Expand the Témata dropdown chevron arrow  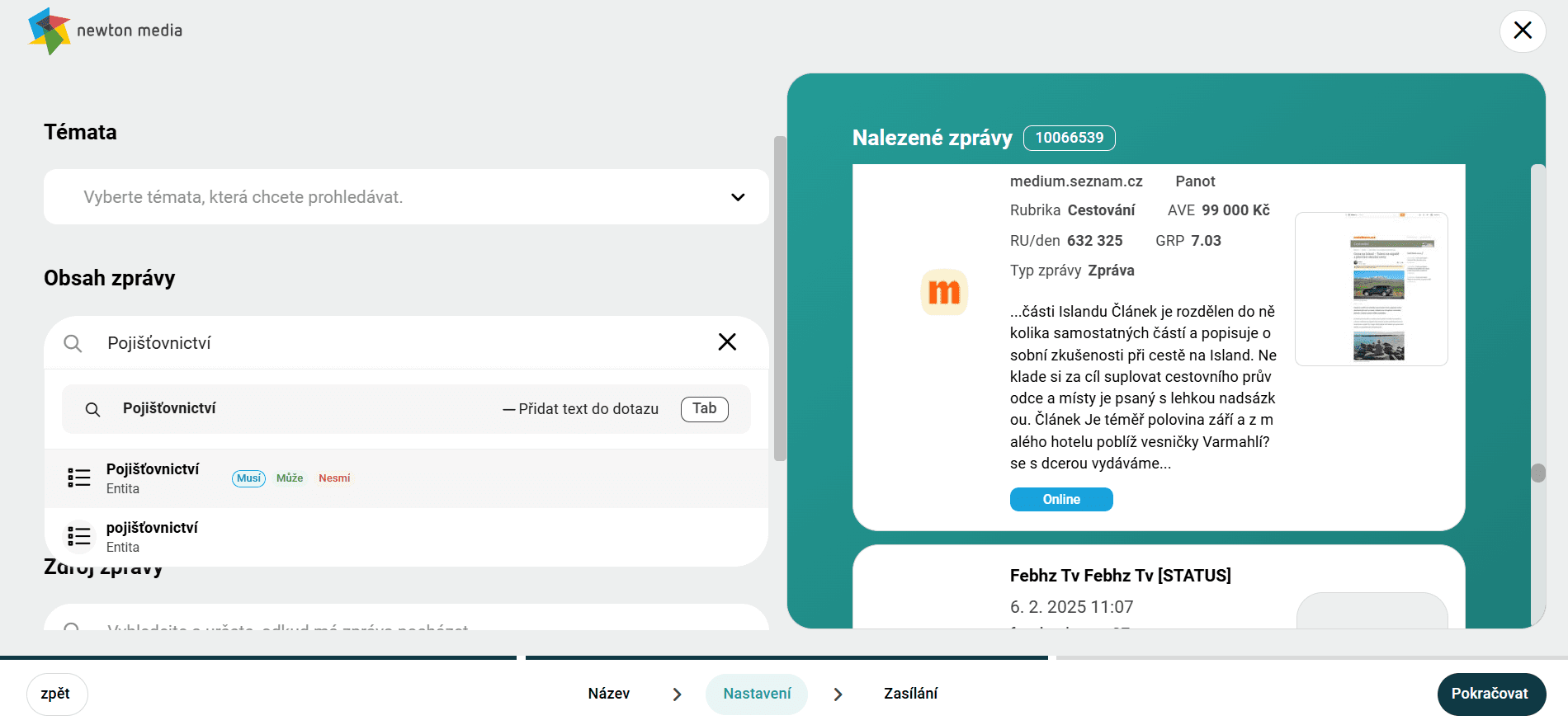tap(738, 197)
